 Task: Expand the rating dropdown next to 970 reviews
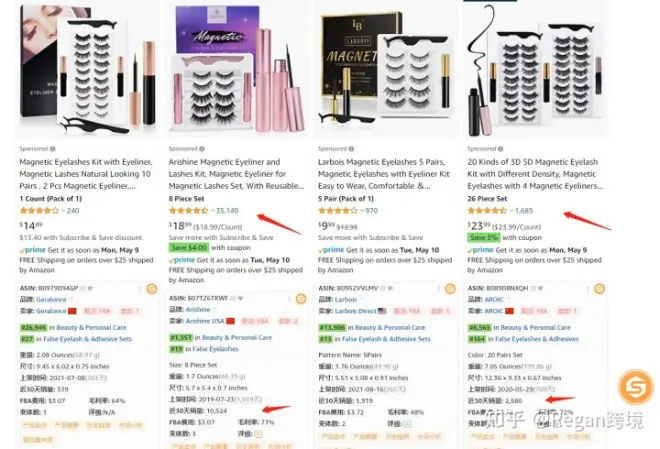coord(362,210)
